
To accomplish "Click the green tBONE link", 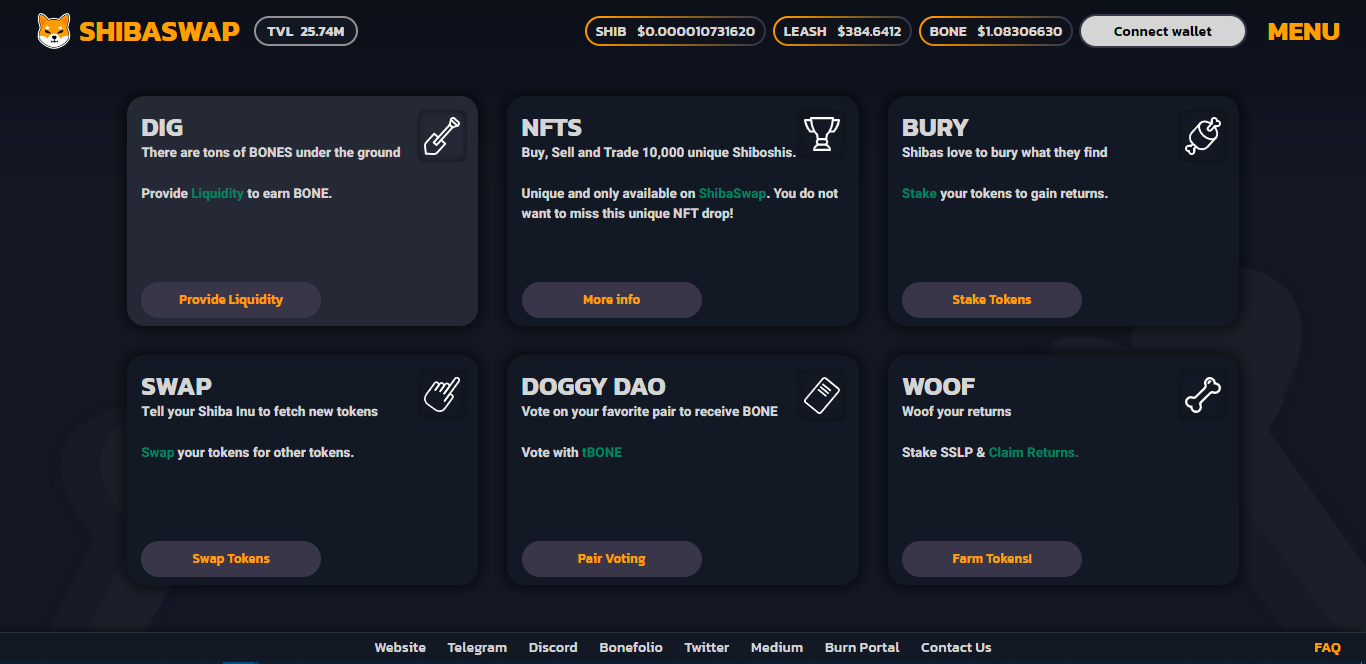I will (x=602, y=452).
